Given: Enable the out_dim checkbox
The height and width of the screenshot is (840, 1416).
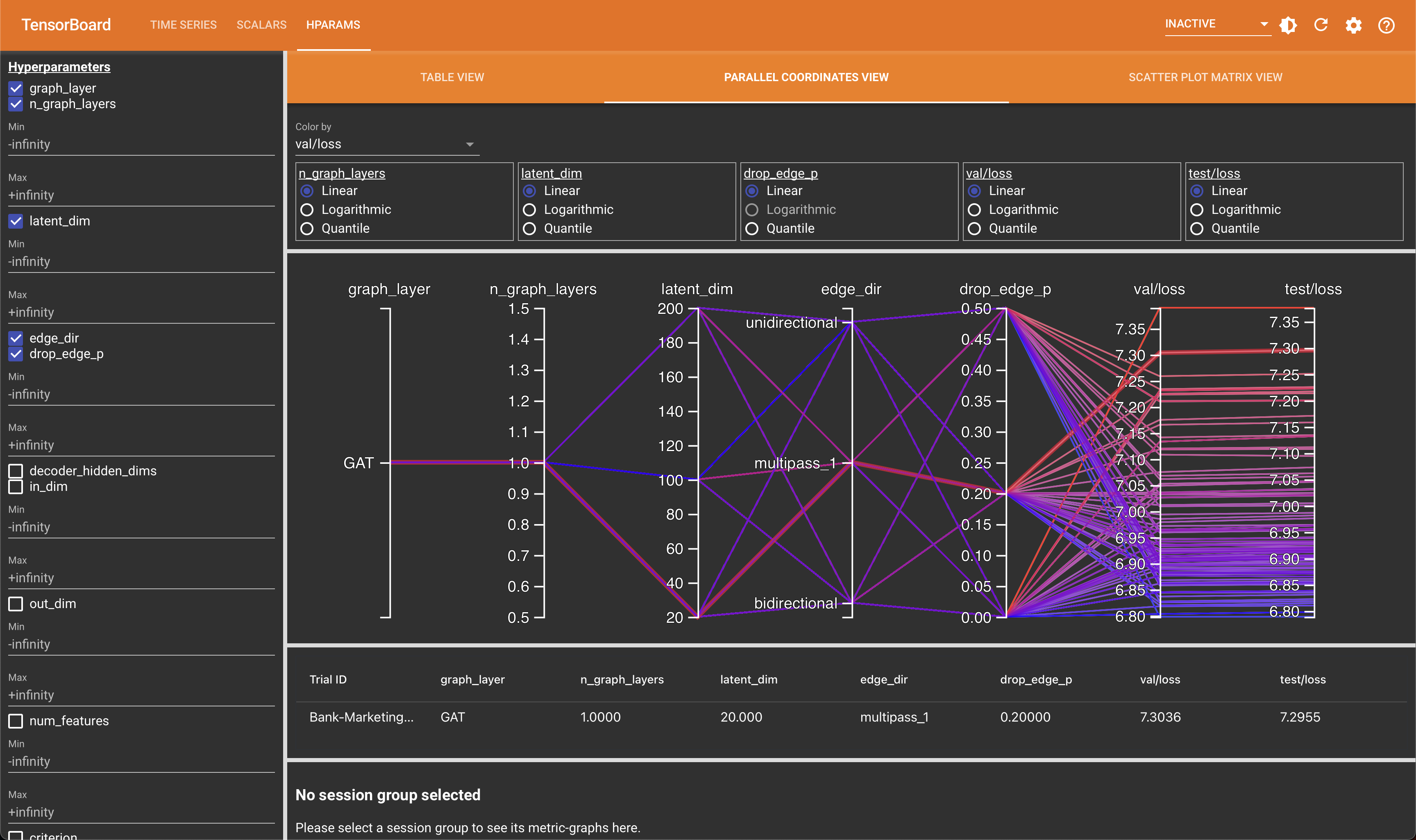Looking at the screenshot, I should click(16, 604).
